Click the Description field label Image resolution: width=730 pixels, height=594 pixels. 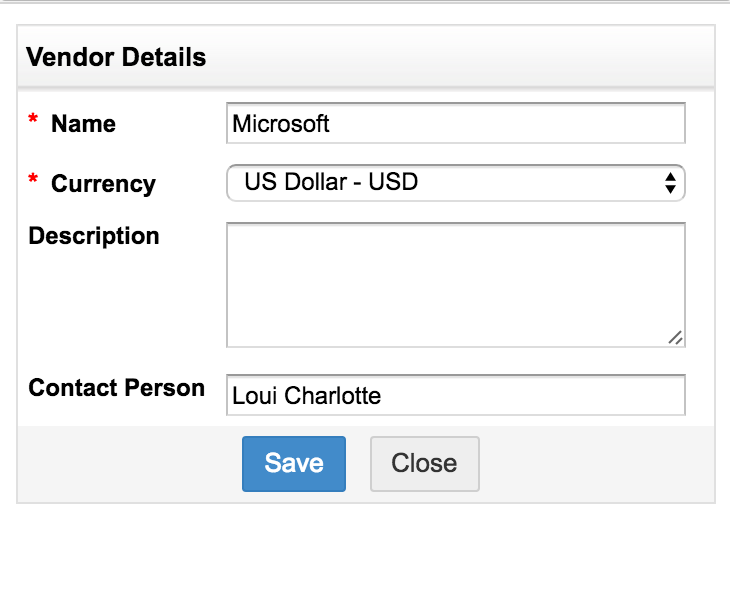(94, 236)
